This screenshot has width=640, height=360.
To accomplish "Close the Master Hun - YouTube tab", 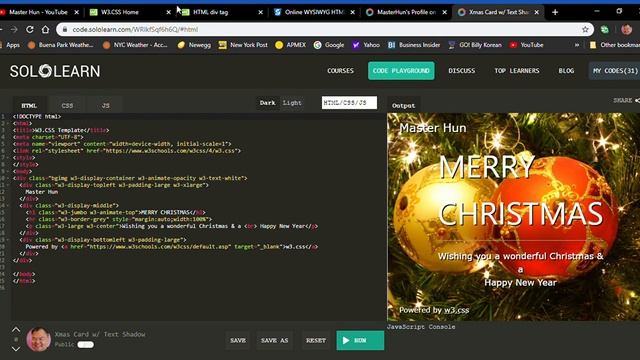I will (76, 12).
